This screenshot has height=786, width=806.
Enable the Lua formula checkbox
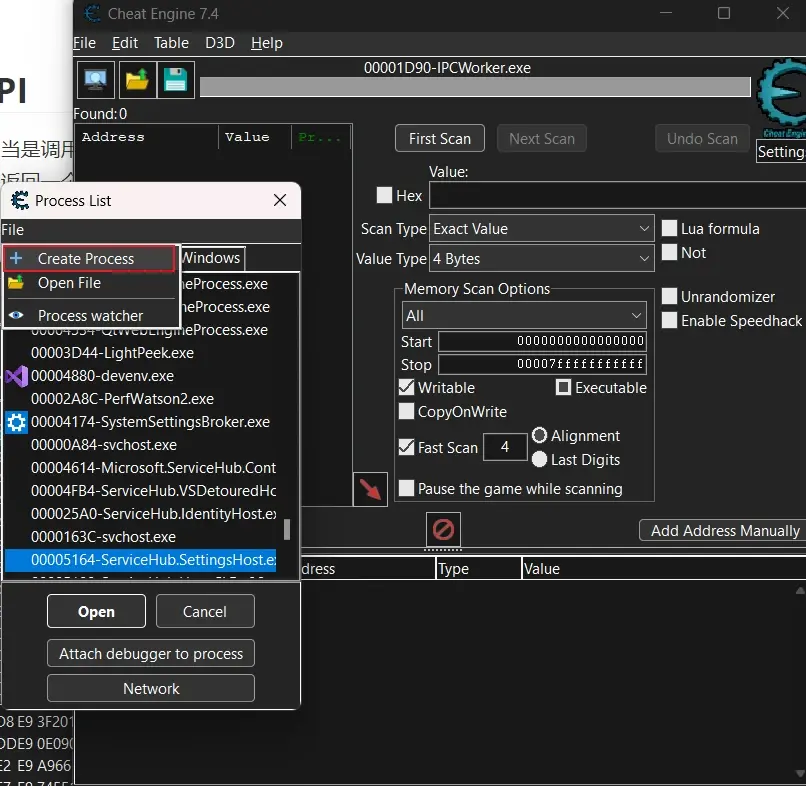point(669,228)
